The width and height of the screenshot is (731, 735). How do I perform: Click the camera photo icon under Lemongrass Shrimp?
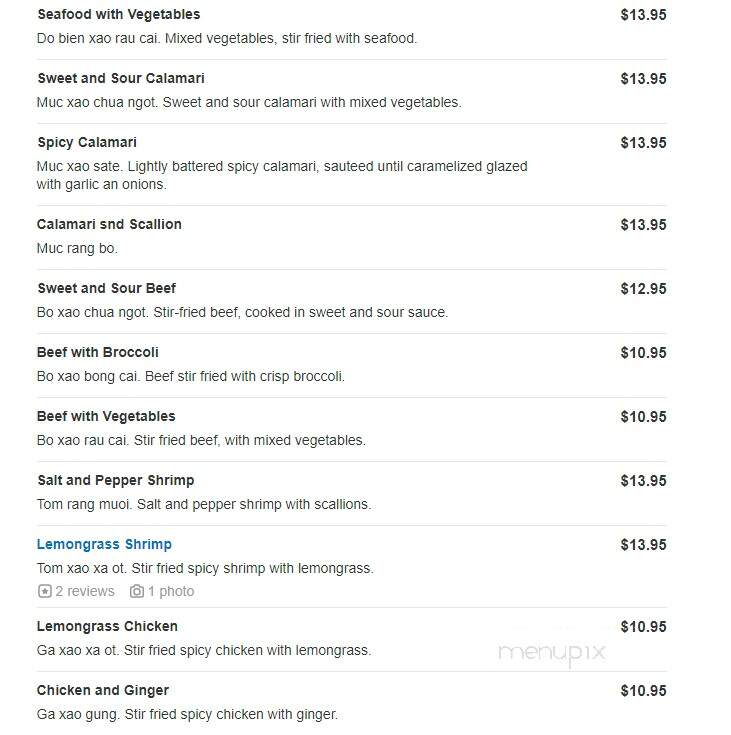(137, 591)
